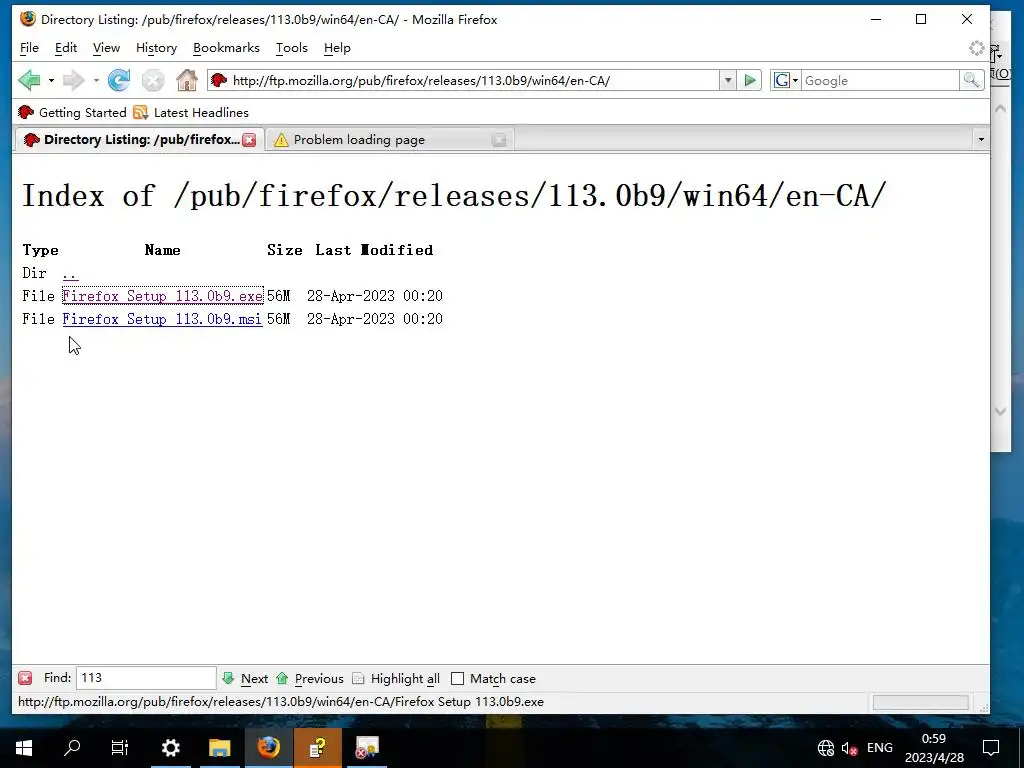1024x768 pixels.
Task: Open the File menu
Action: tap(29, 48)
